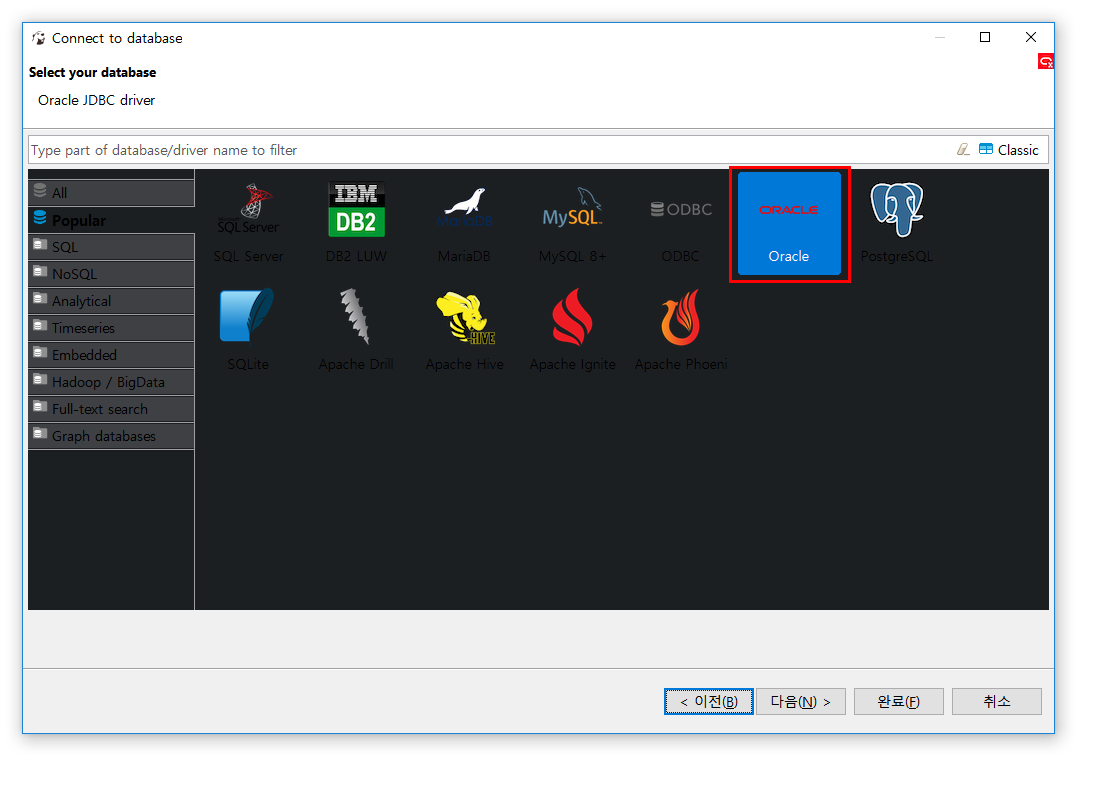Viewport: 1109px width, 789px height.
Task: Maximize the Connect to database window
Action: [985, 37]
